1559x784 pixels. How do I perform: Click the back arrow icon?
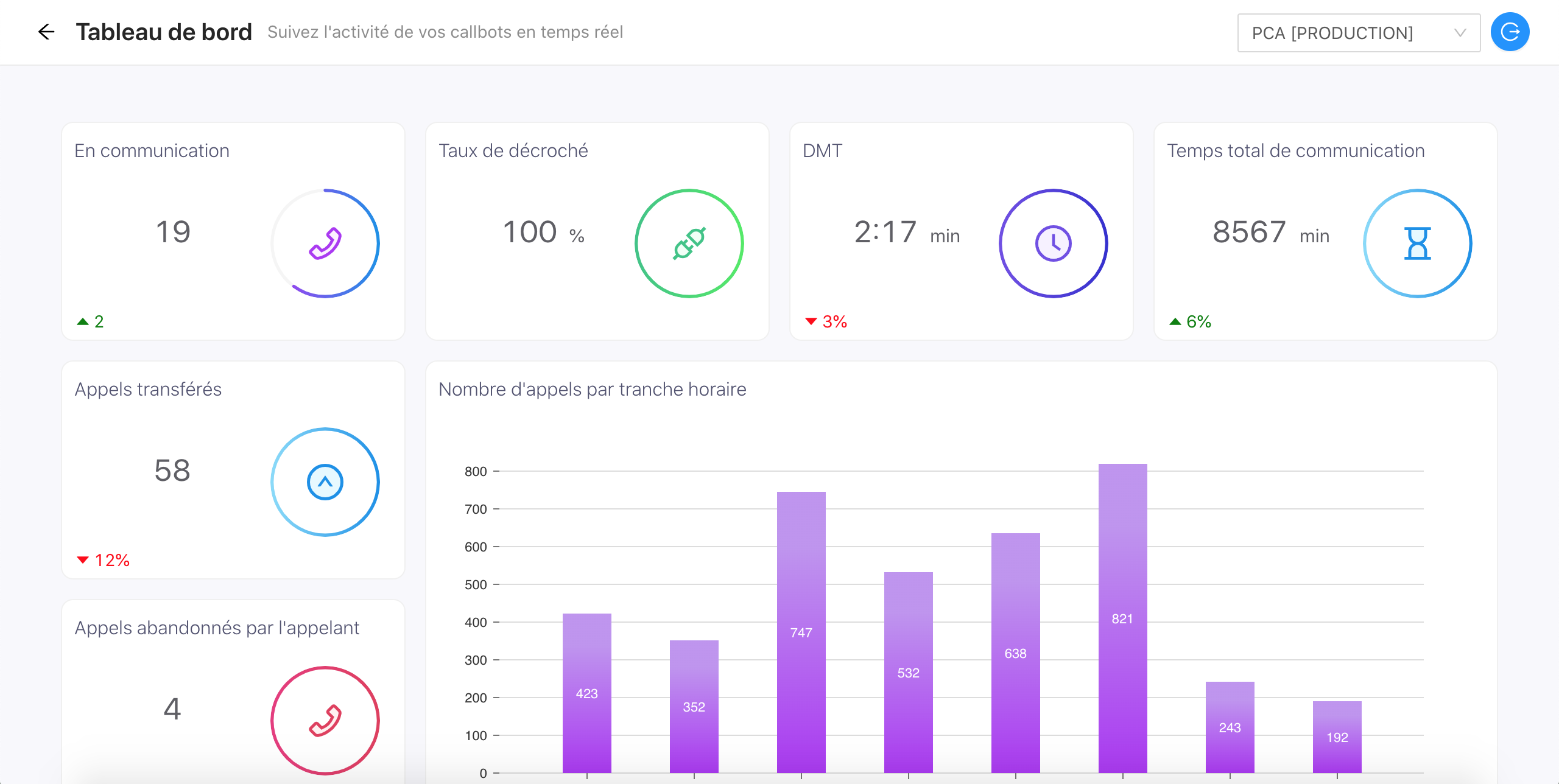click(46, 32)
